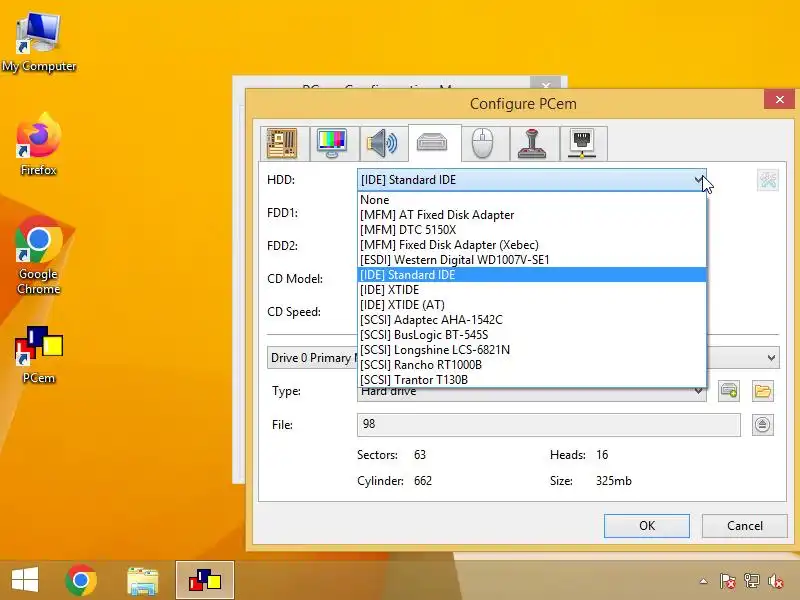Pick [MFM] Fixed Disk Adapter (Xebec)

[x=532, y=245]
